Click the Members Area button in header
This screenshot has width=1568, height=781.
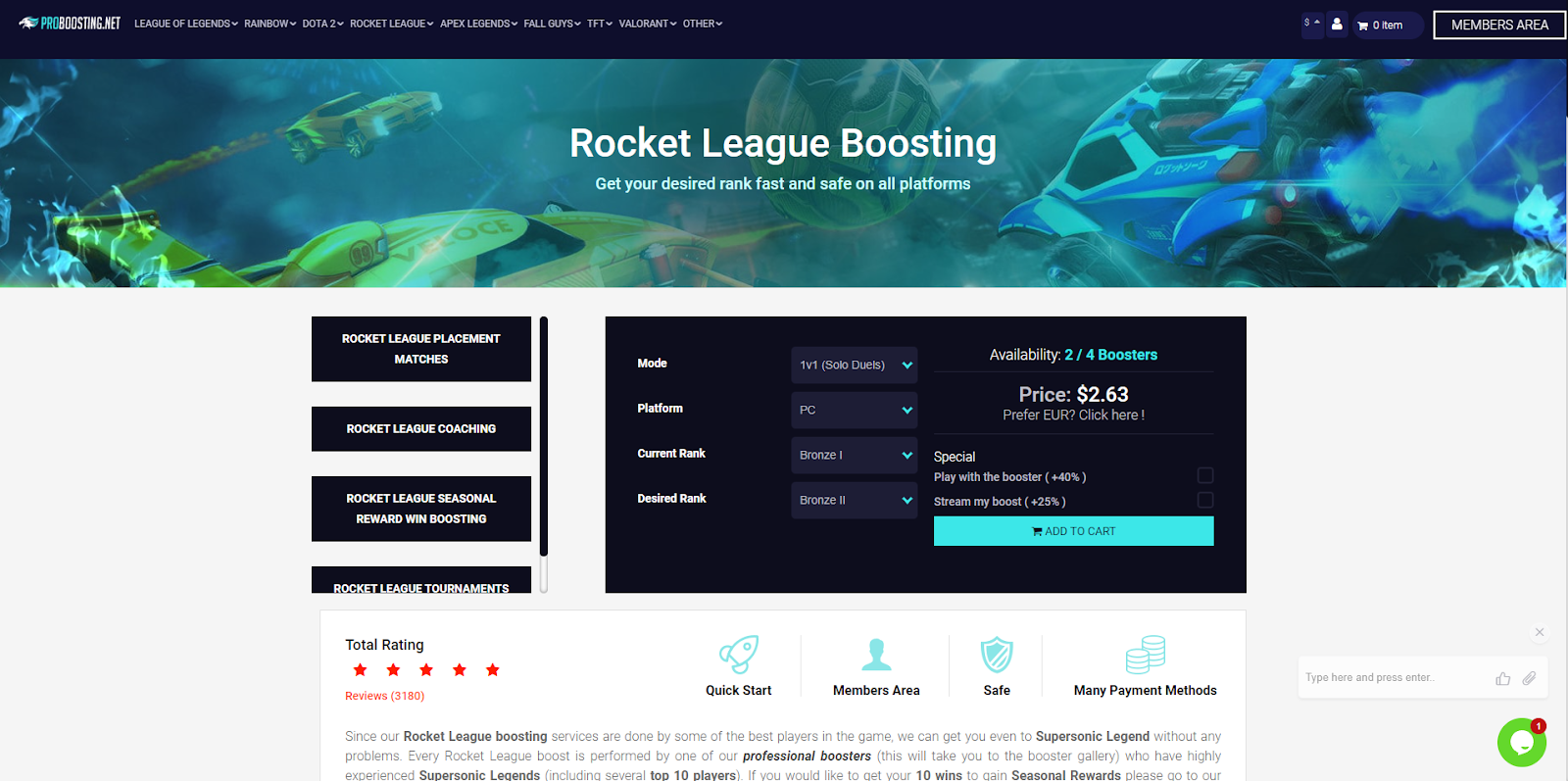click(x=1499, y=25)
